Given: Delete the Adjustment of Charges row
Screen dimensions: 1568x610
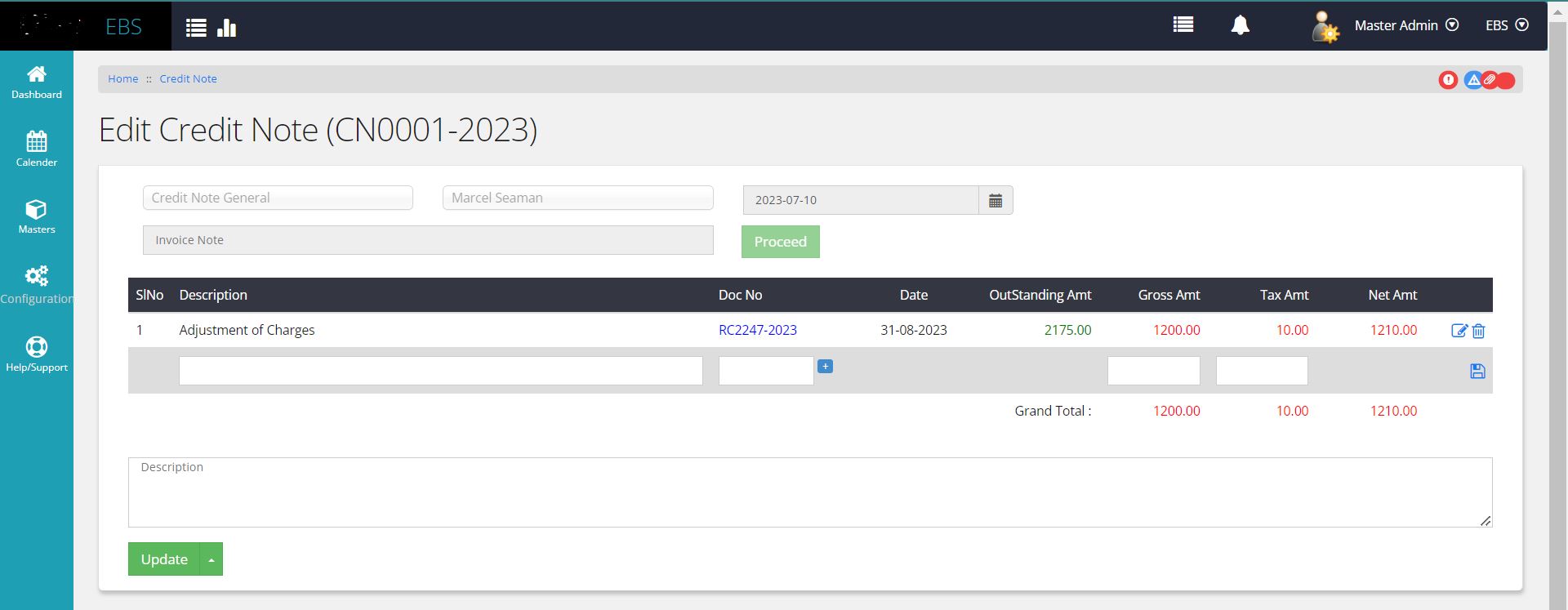Looking at the screenshot, I should pyautogui.click(x=1478, y=331).
